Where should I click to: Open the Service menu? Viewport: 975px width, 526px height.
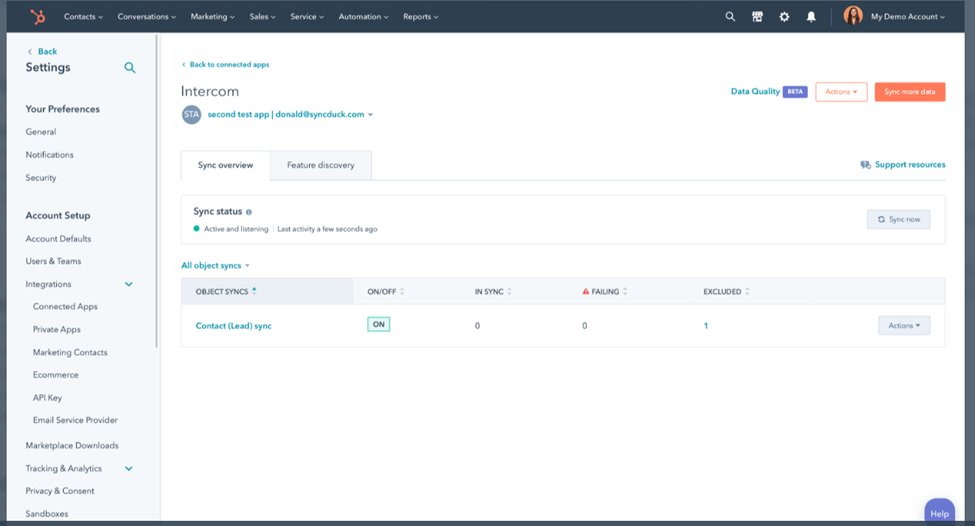(307, 17)
